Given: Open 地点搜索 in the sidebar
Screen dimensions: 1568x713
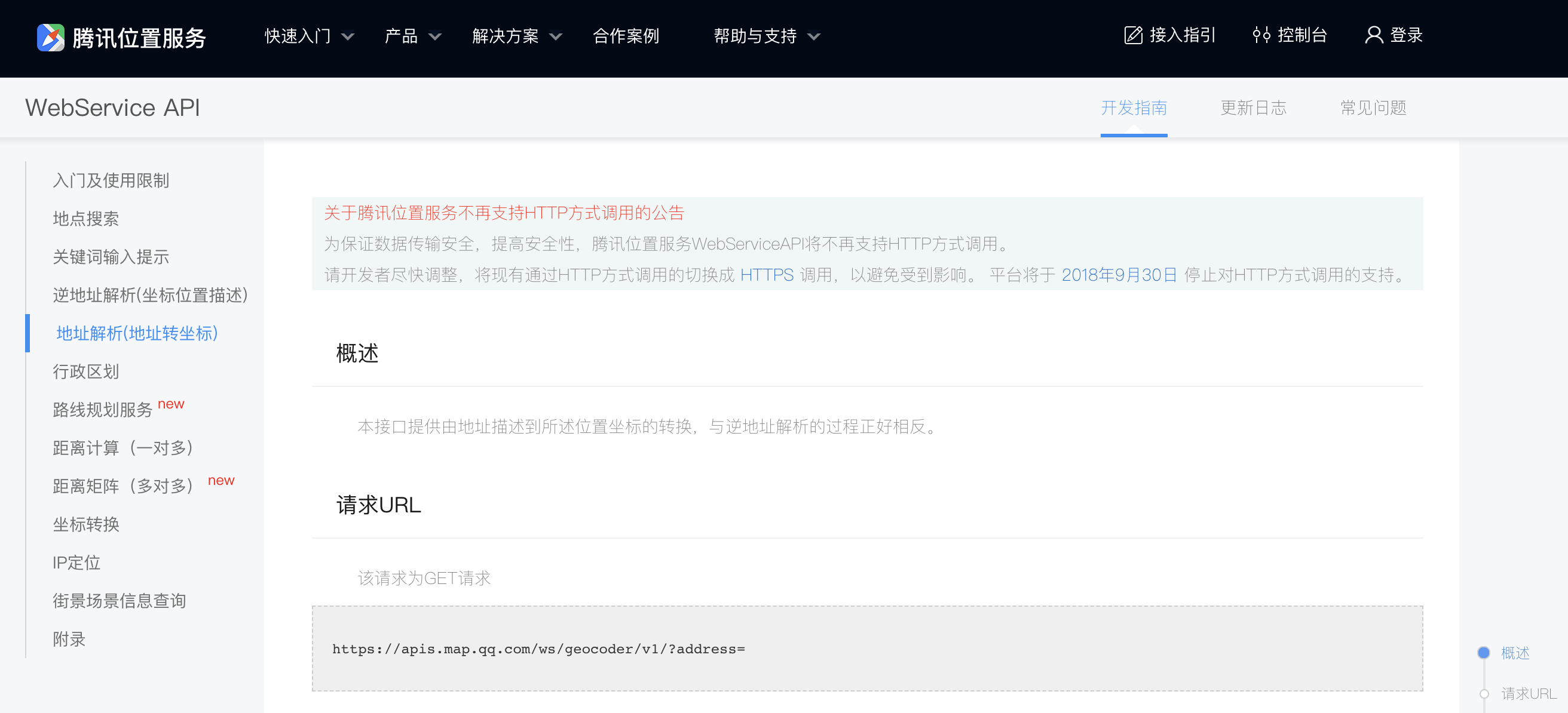Looking at the screenshot, I should pos(86,219).
